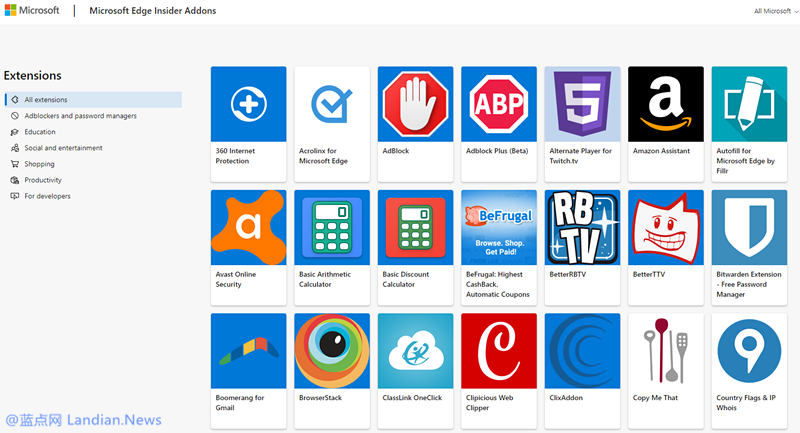800x433 pixels.
Task: Click the Adblockers blocked-circle sidebar icon
Action: coord(15,116)
